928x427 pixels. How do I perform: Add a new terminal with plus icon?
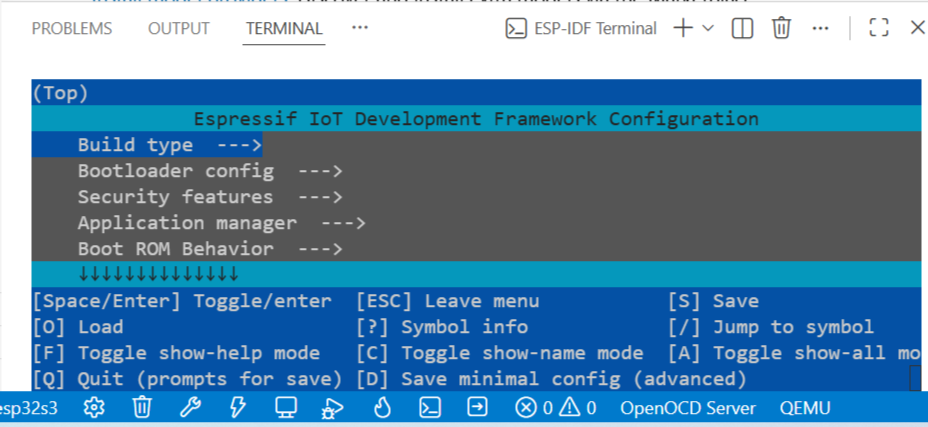coord(684,28)
